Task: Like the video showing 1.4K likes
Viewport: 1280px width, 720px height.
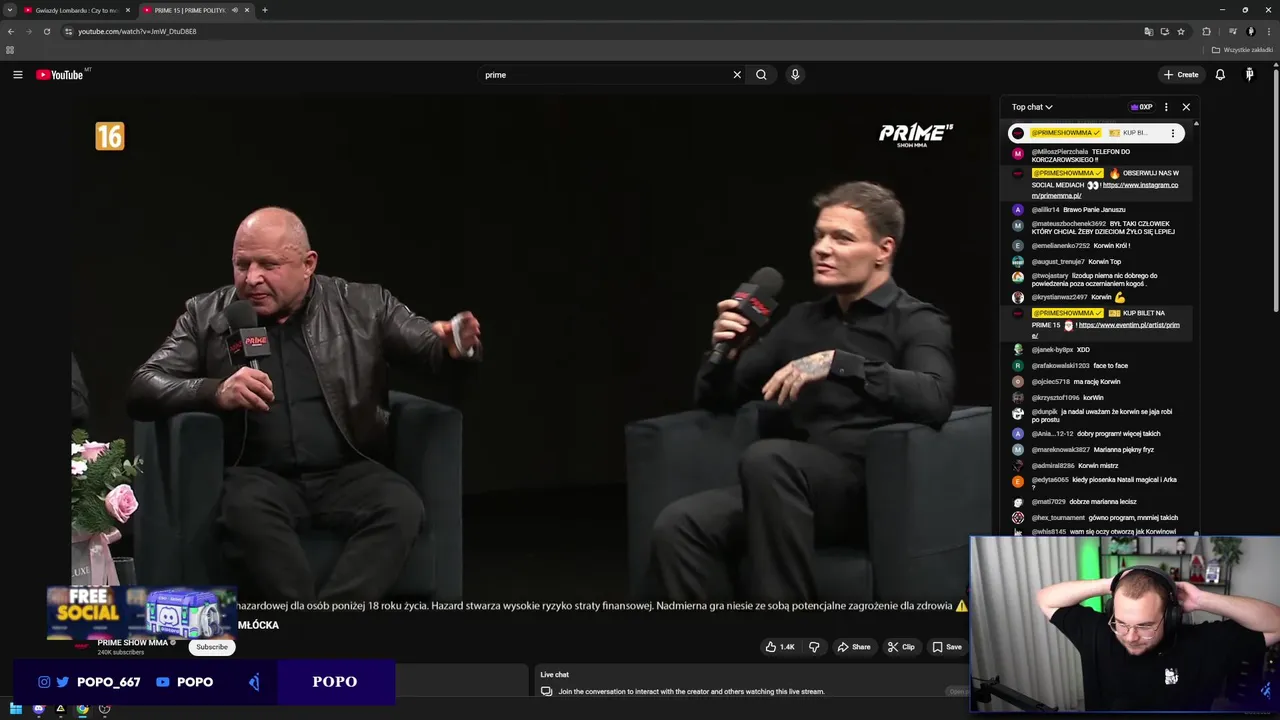Action: coord(780,647)
